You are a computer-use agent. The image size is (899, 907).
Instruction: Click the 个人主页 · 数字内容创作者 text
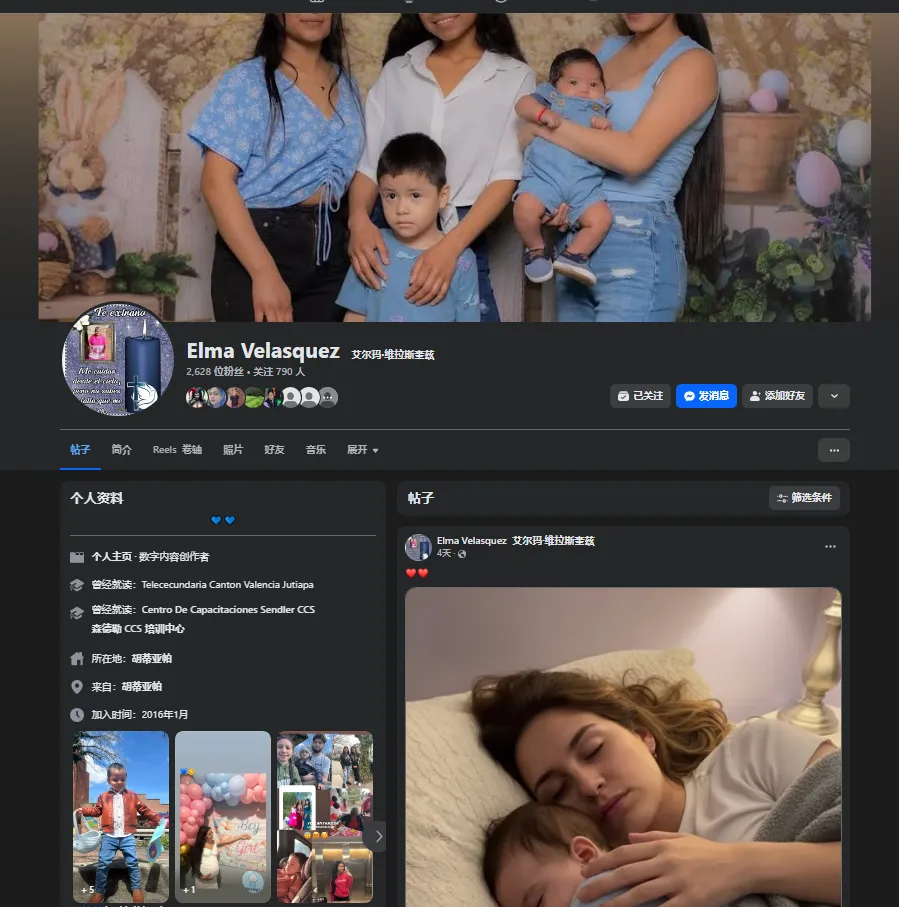(x=150, y=556)
